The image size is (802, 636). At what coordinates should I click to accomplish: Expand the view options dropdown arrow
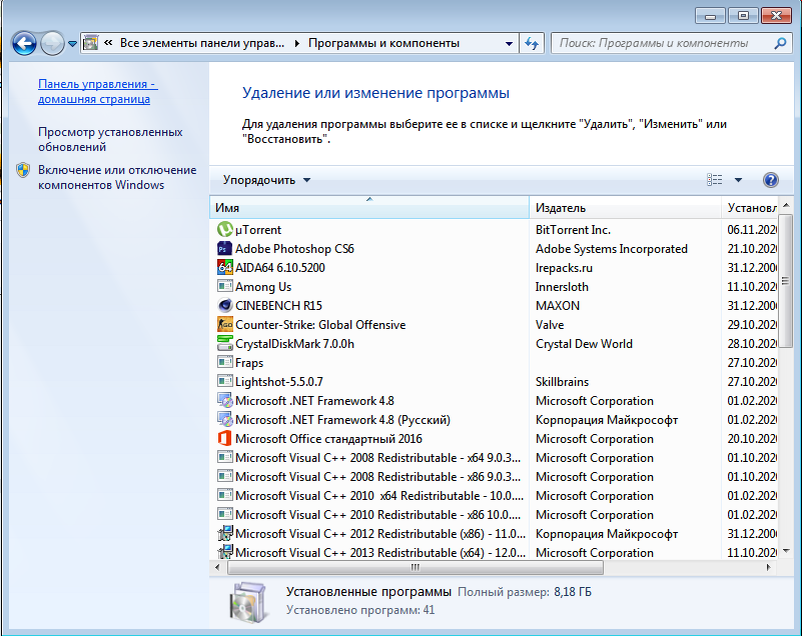tap(738, 180)
